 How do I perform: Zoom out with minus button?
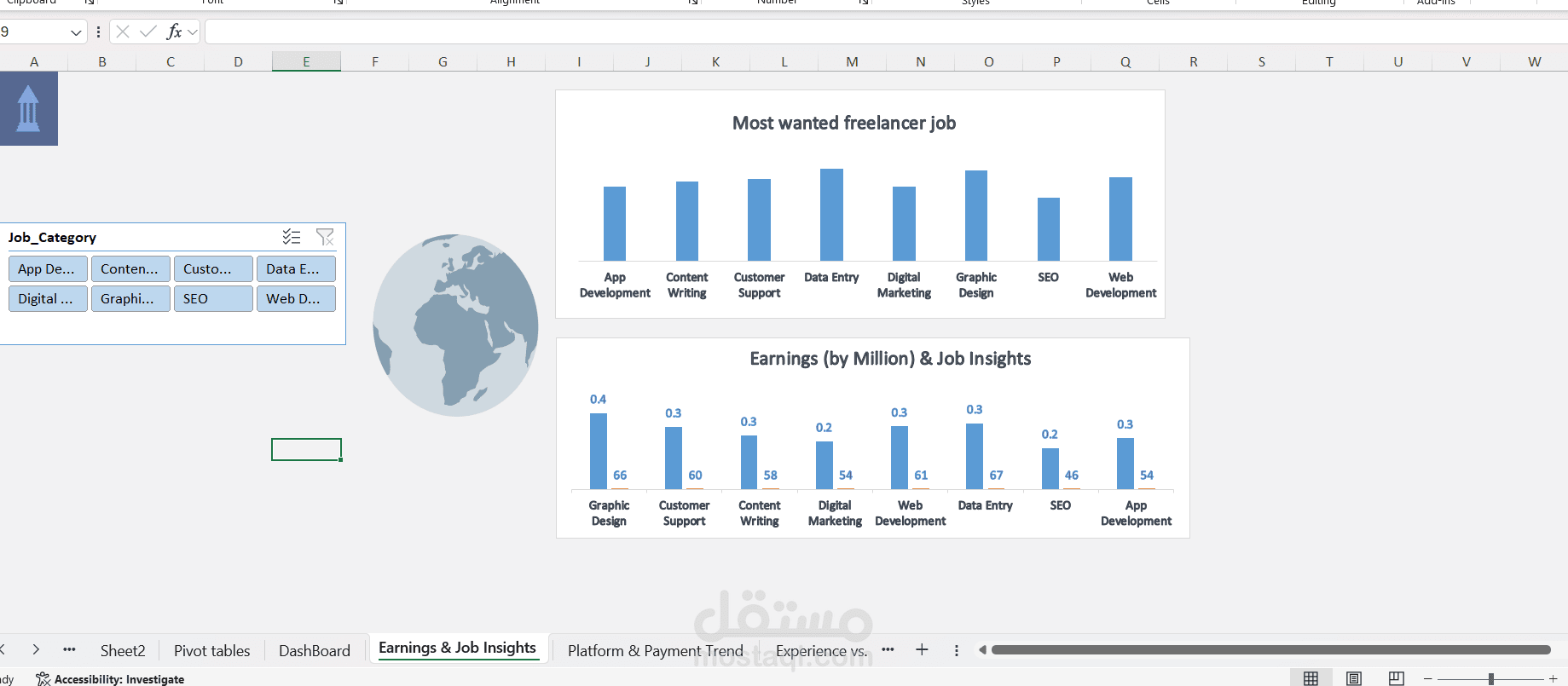tap(1427, 679)
